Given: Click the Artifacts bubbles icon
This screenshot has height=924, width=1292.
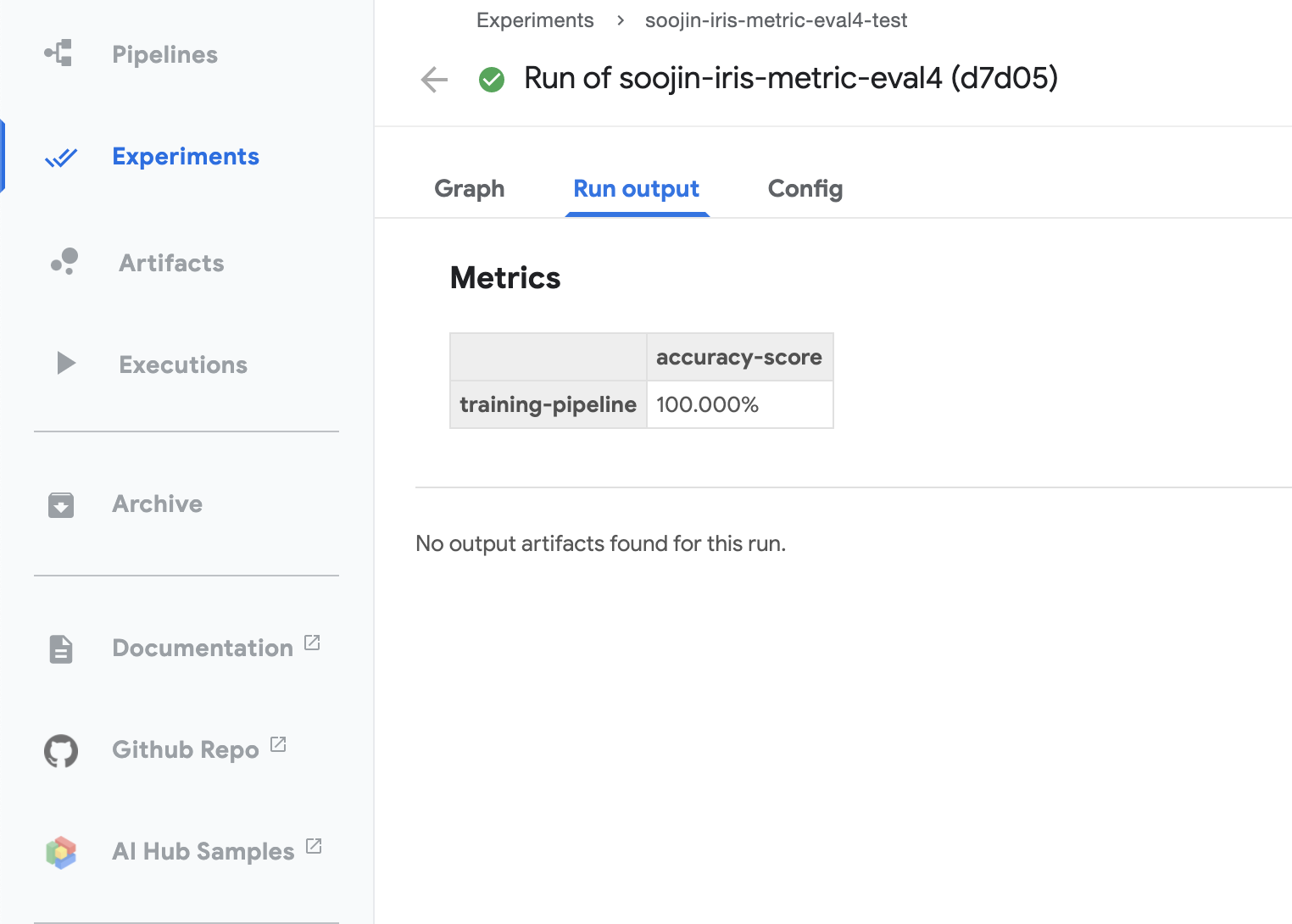Looking at the screenshot, I should coord(64,262).
